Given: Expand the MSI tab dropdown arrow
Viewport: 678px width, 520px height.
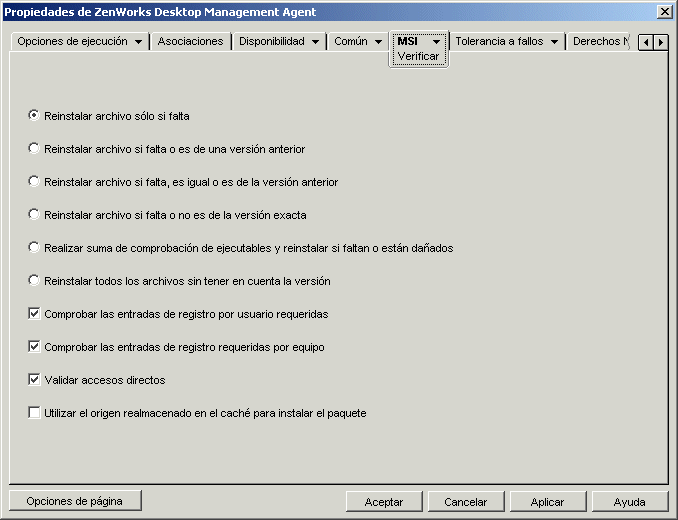Looking at the screenshot, I should (x=436, y=42).
